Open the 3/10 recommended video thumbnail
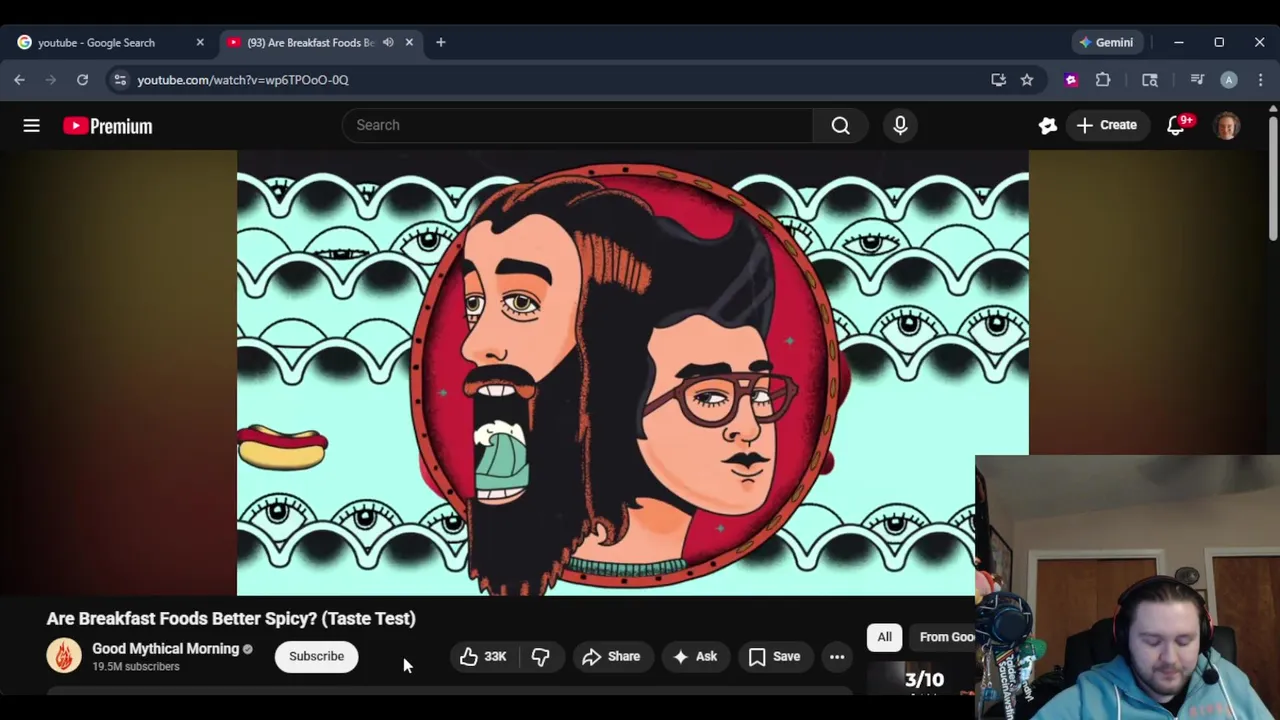The image size is (1280, 720). [x=921, y=678]
